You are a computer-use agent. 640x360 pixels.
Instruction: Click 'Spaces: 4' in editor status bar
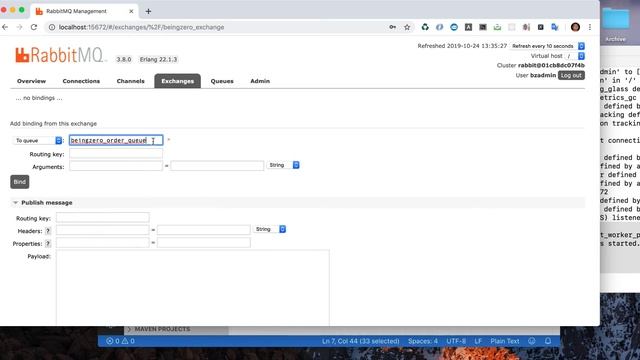point(423,341)
